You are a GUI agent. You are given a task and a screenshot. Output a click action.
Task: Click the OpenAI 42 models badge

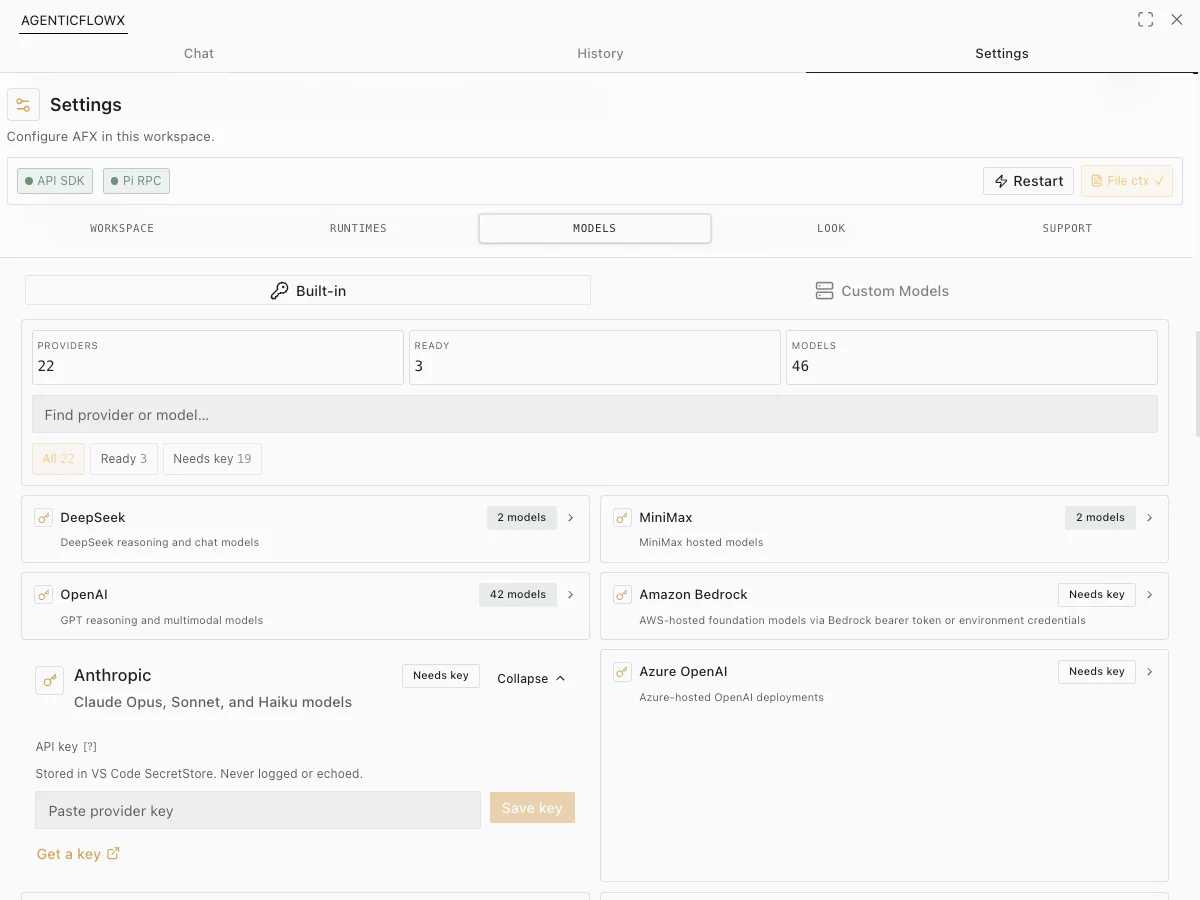click(518, 595)
